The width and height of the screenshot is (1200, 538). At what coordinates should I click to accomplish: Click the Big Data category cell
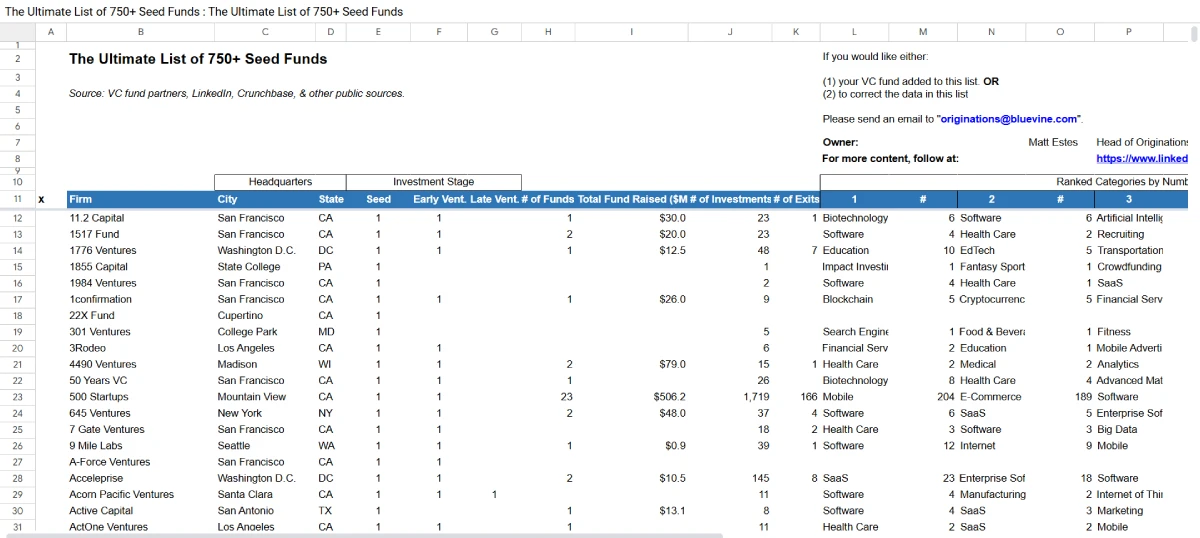pos(1129,430)
